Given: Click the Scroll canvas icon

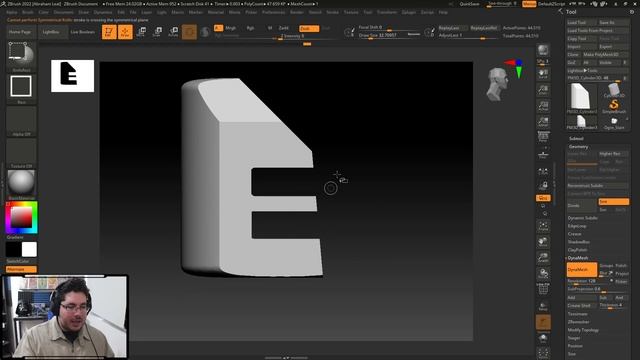Looking at the screenshot, I should point(543,74).
